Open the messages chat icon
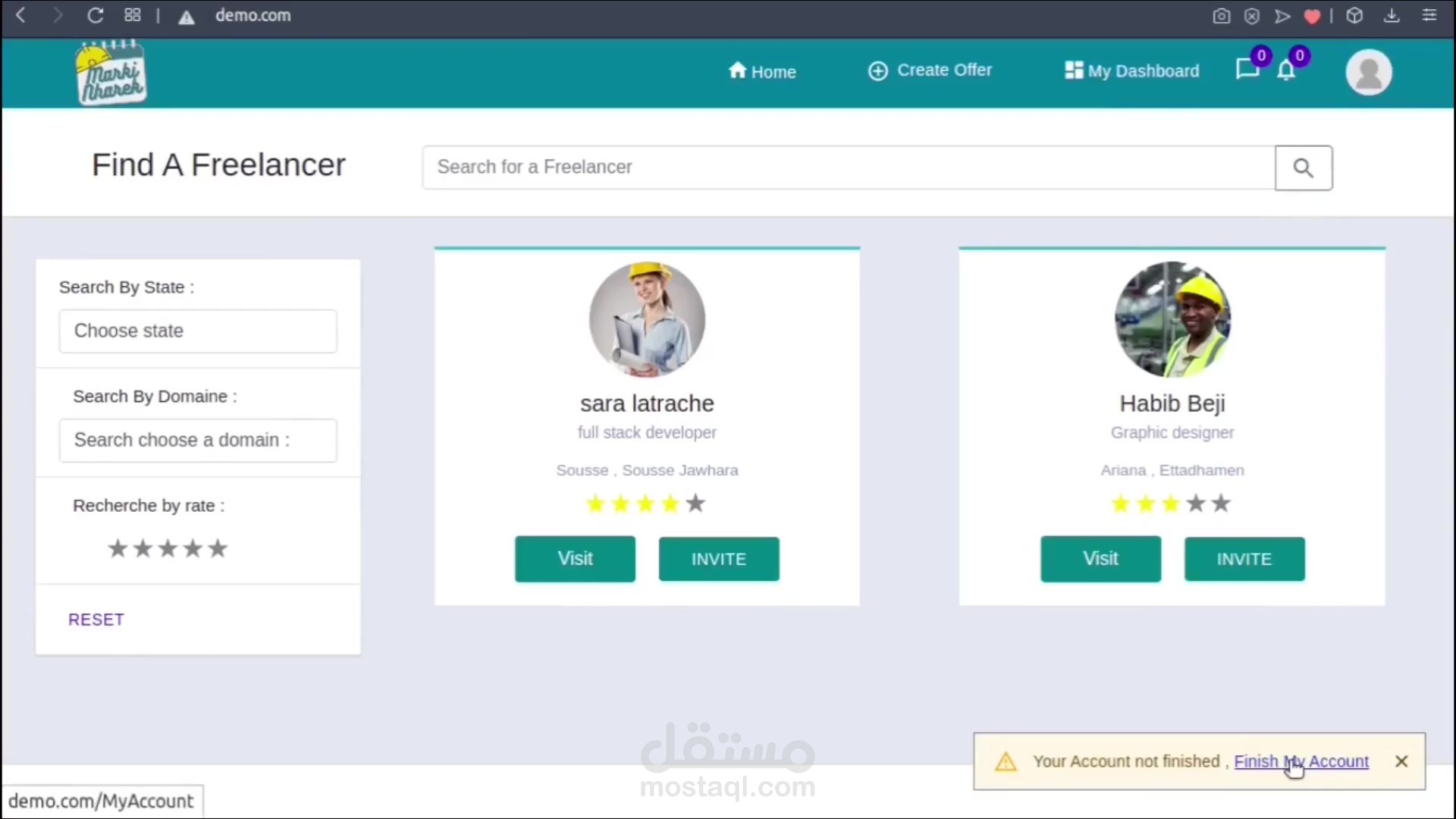The width and height of the screenshot is (1456, 819). (1247, 70)
